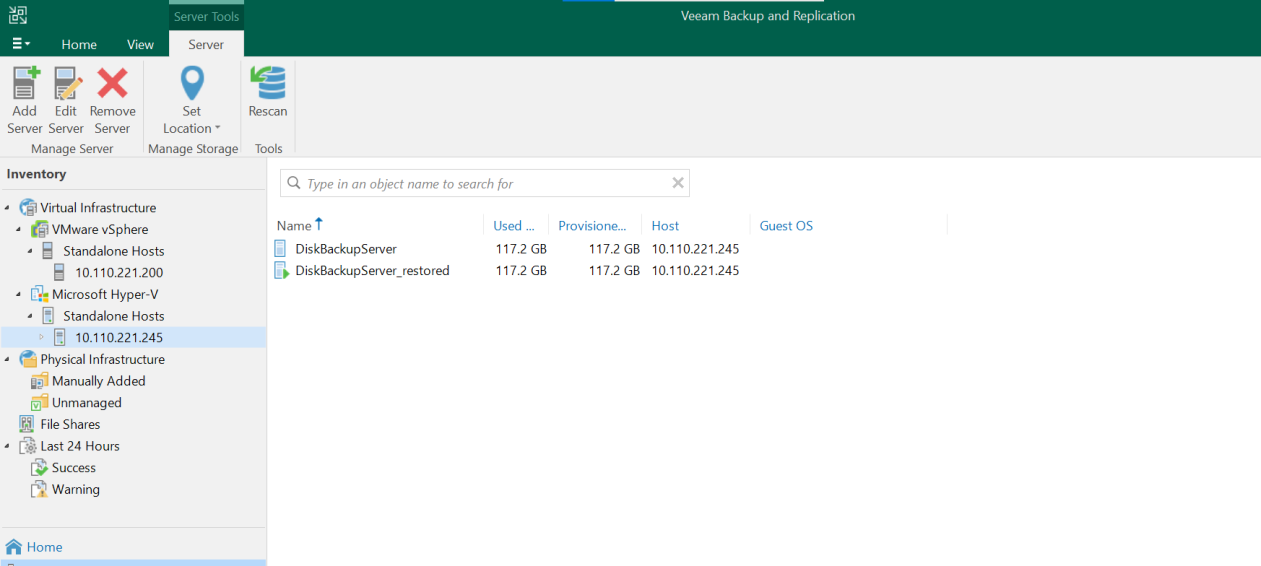Viewport: 1261px width, 566px height.
Task: Select the 10.110.221.200 vSphere host
Action: [119, 273]
